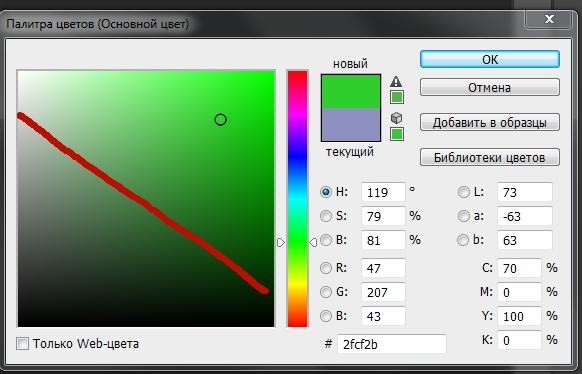Select the web-safe color swatch below cube
Screen dimensions: 582x374
pyautogui.click(x=397, y=134)
